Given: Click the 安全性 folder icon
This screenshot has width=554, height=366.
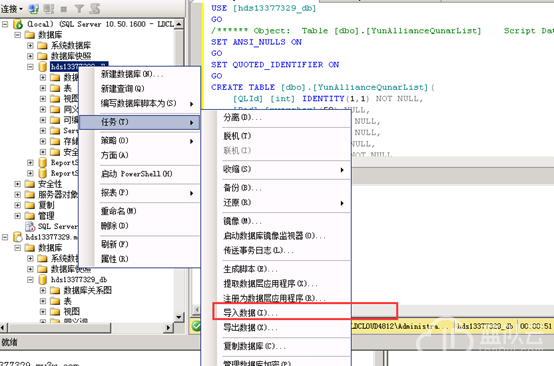Looking at the screenshot, I should [30, 184].
